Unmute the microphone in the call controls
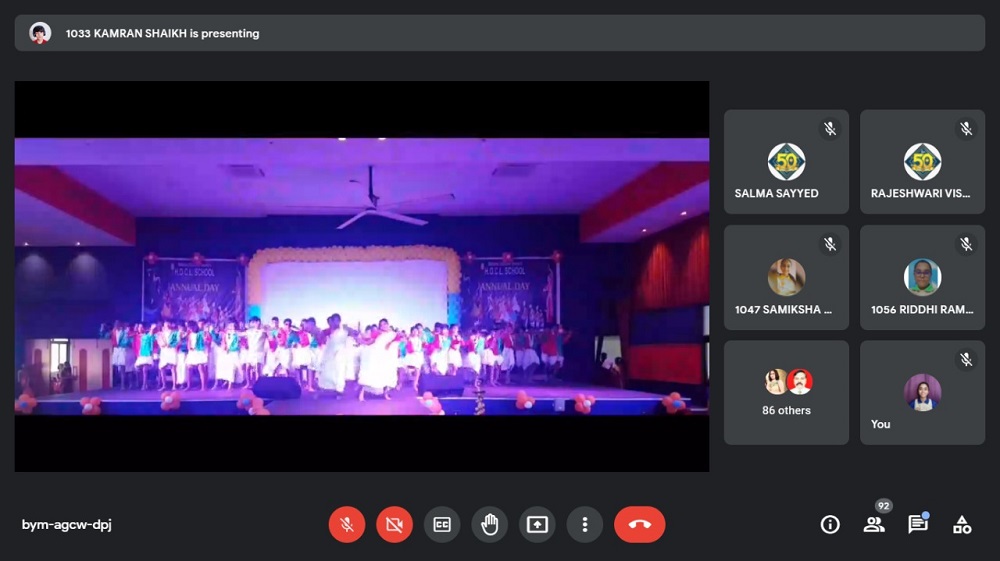 tap(347, 524)
